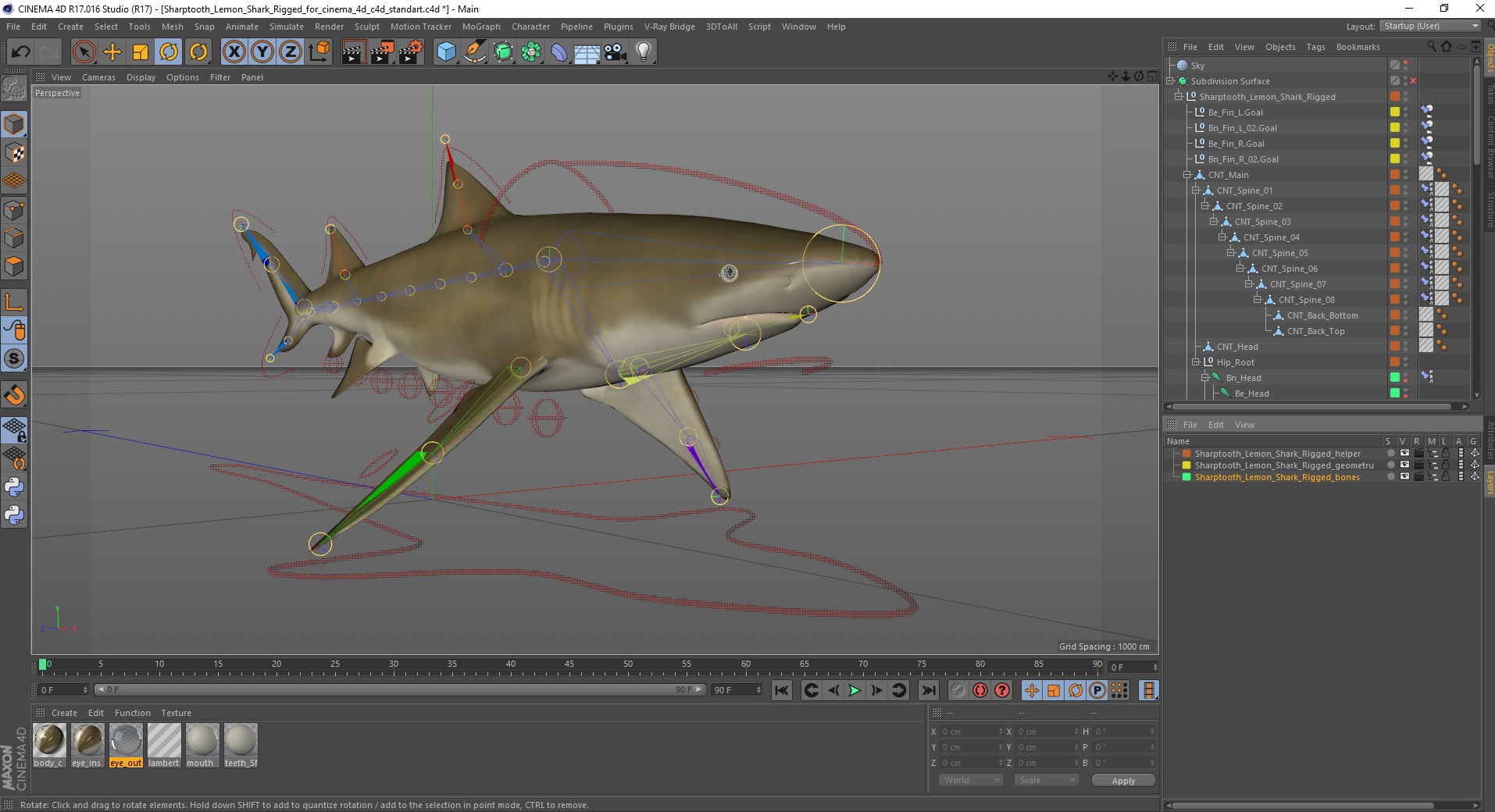The height and width of the screenshot is (812, 1495).
Task: Open the Texture menu in Material Manager
Action: [x=176, y=713]
